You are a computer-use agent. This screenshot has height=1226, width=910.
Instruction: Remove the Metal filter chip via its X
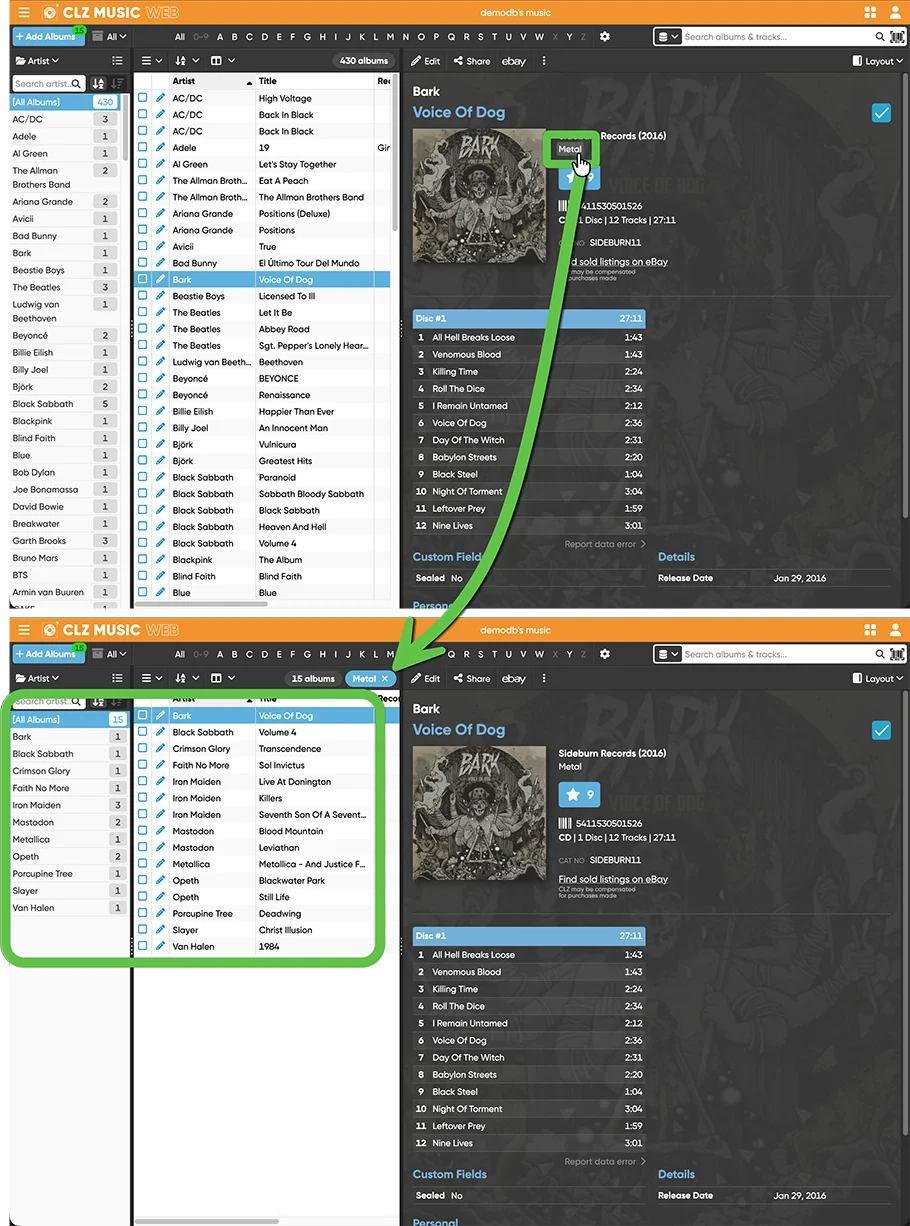point(385,679)
